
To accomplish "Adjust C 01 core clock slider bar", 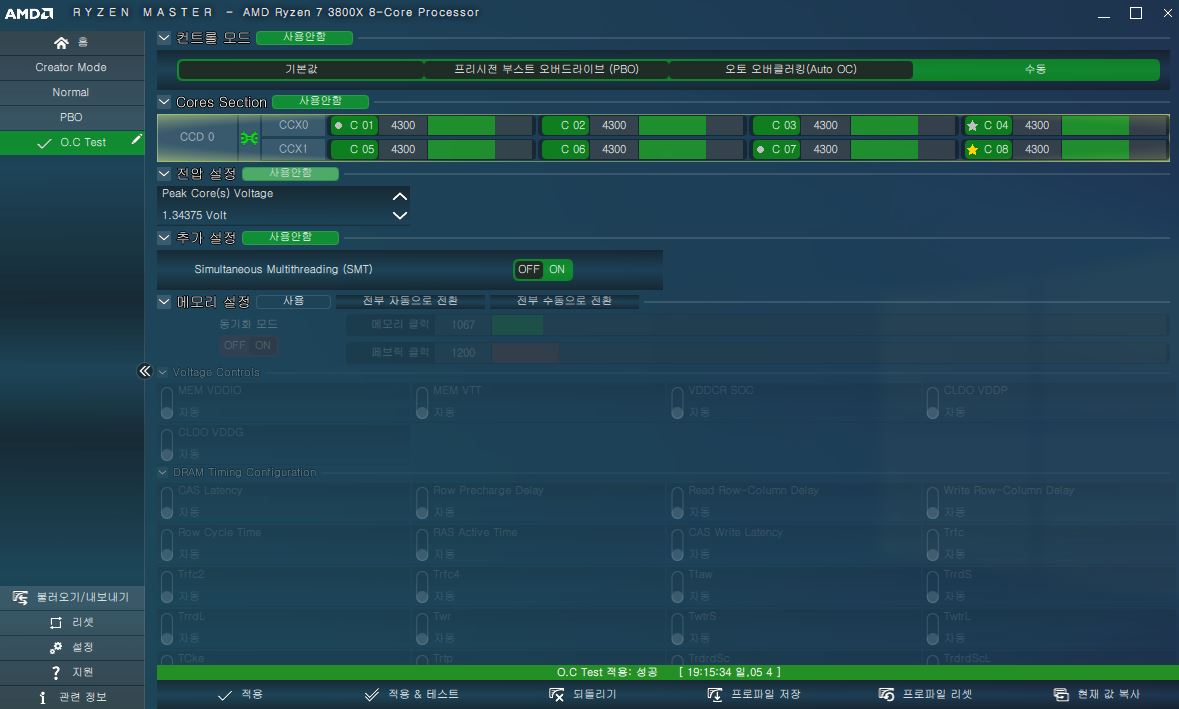I will 480,126.
